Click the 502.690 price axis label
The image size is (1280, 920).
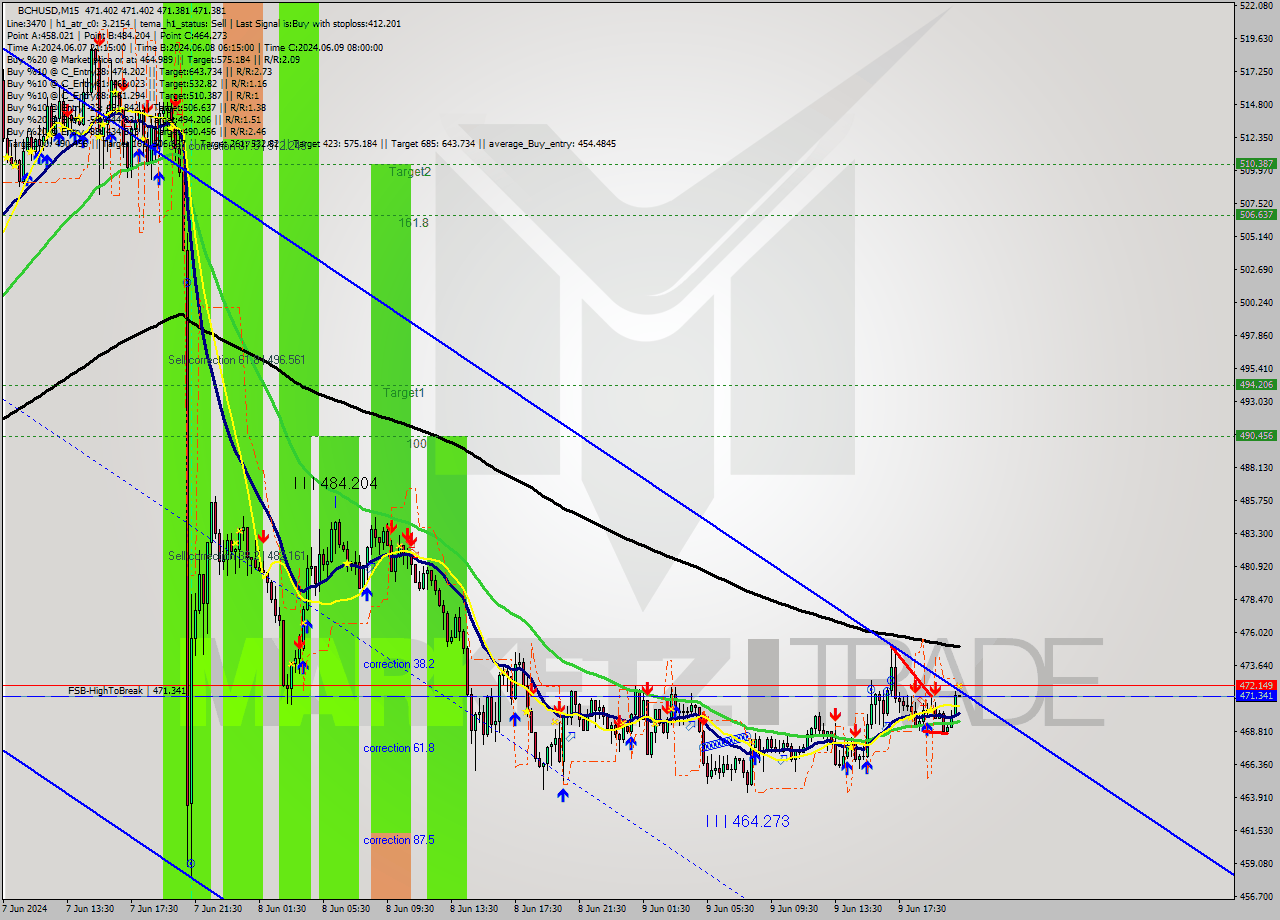tap(1256, 270)
